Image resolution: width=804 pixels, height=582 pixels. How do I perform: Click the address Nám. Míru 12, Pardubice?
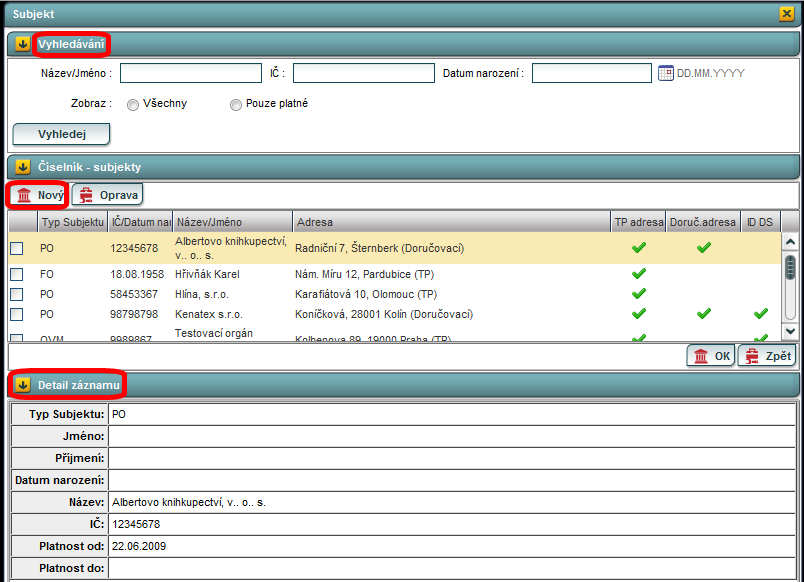click(364, 274)
